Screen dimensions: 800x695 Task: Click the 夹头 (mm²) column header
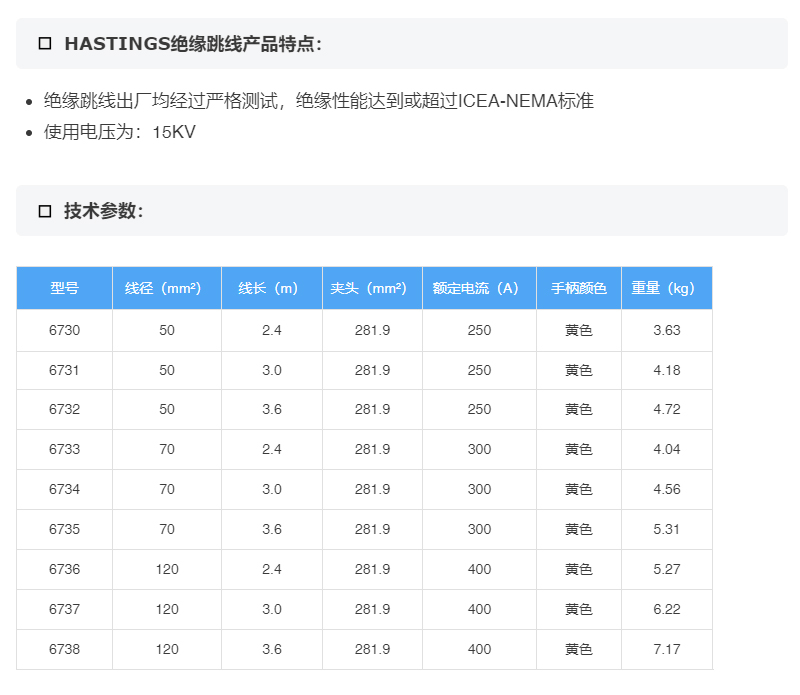click(x=372, y=288)
